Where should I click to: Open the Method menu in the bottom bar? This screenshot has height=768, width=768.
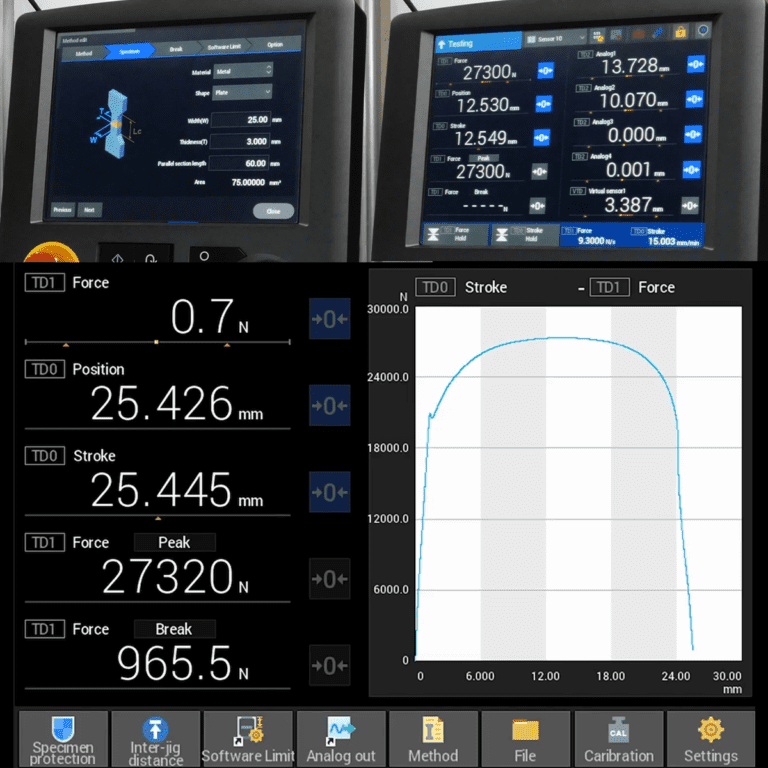433,739
